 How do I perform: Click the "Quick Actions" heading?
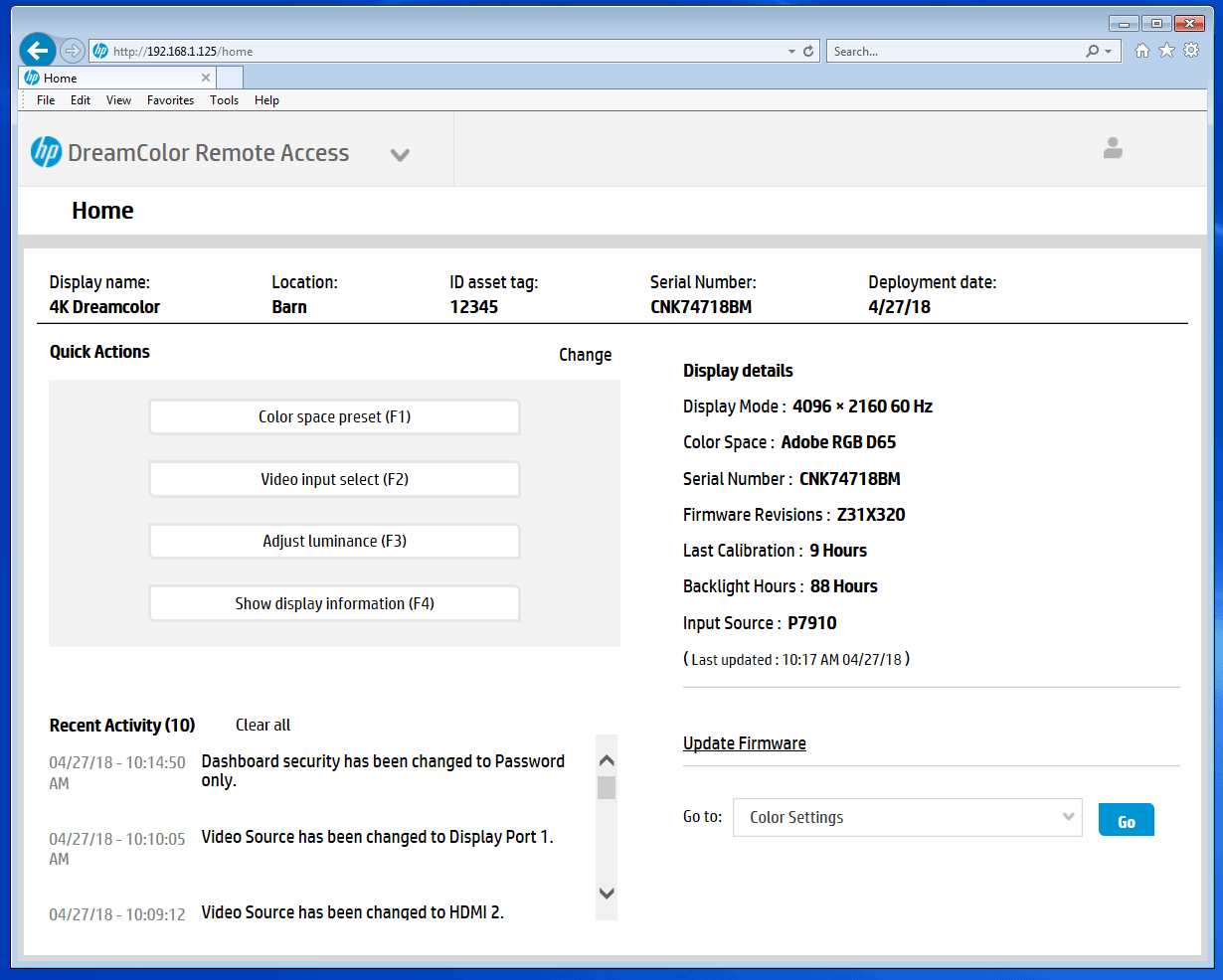coord(99,352)
